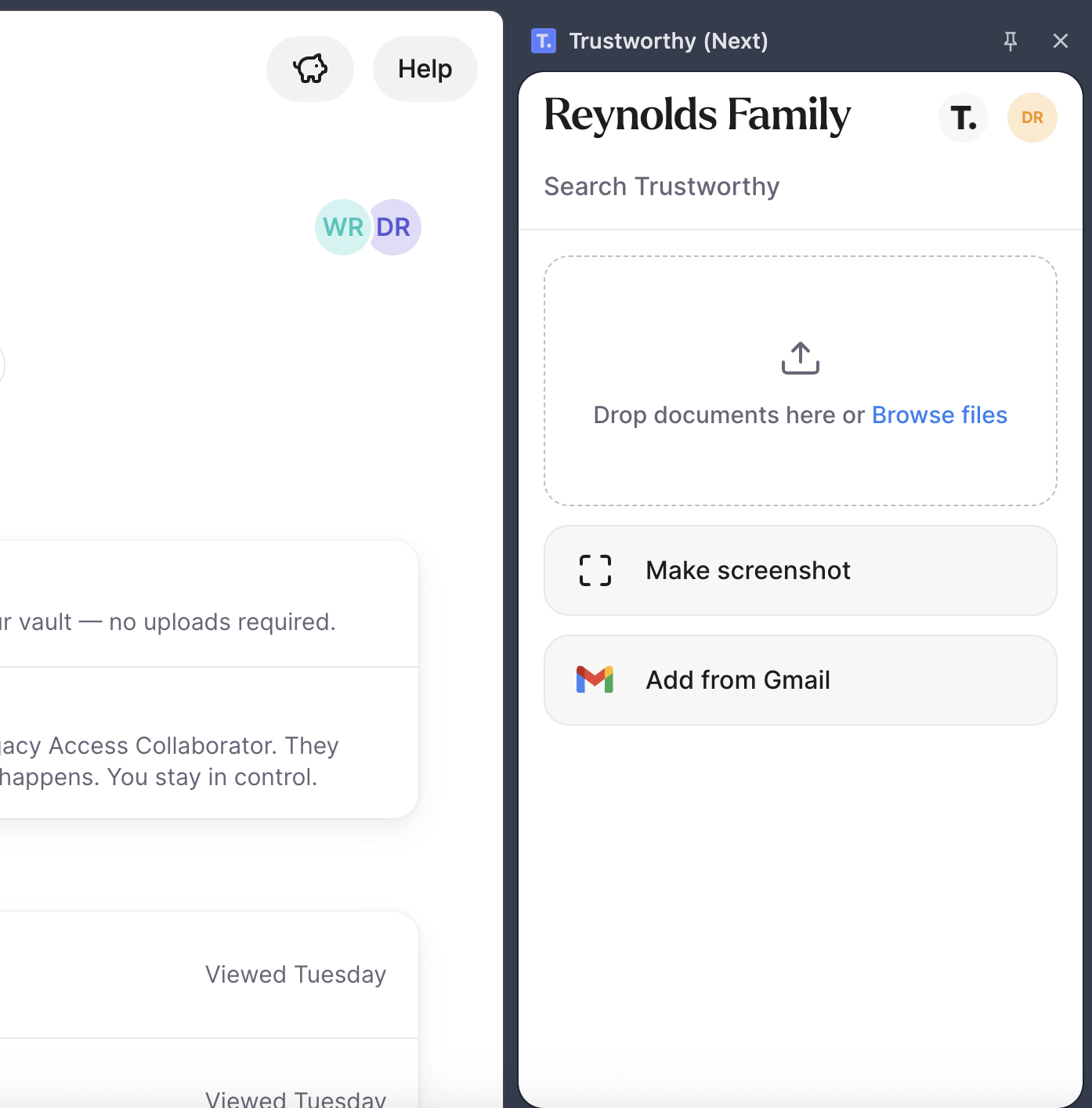Screen dimensions: 1092x1108
Task: Click the Legacy Access Collaborator card text
Action: (168, 761)
